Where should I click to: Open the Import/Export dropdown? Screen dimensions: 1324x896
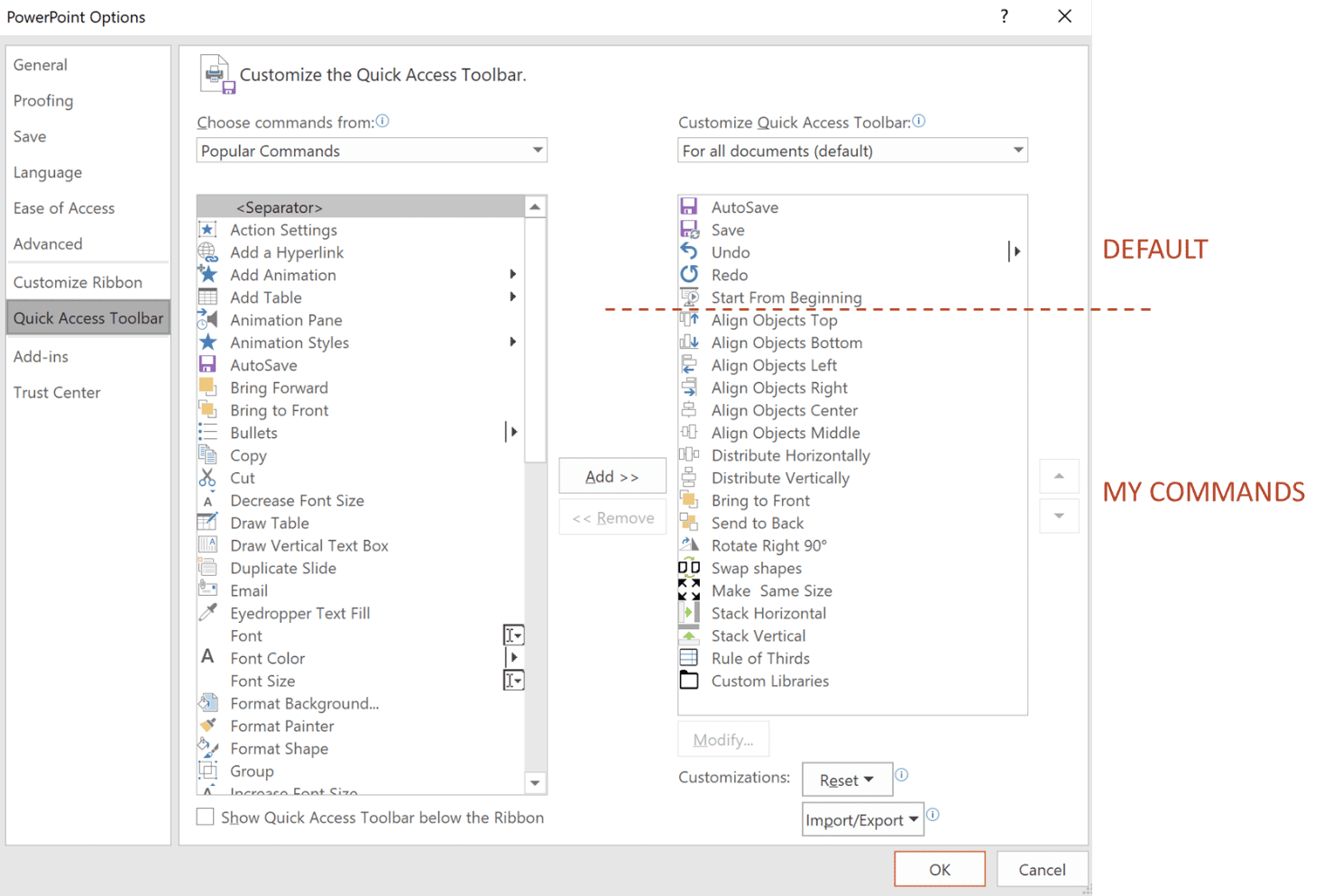[x=862, y=819]
